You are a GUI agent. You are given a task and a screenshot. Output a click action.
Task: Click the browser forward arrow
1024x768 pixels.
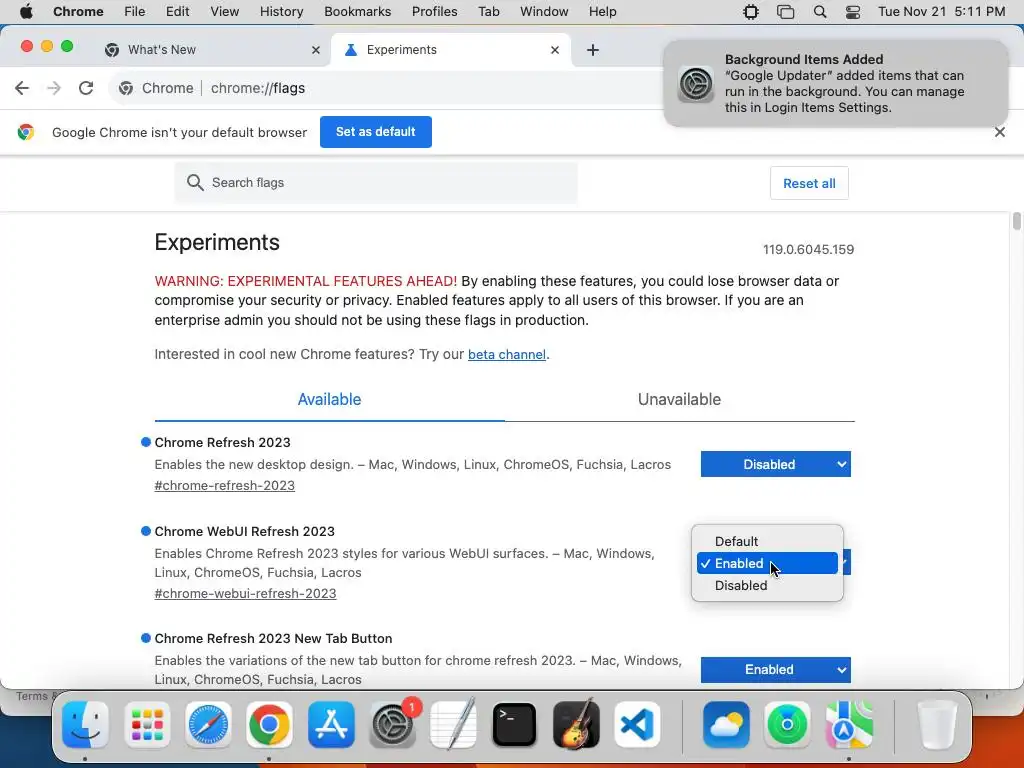tap(54, 88)
